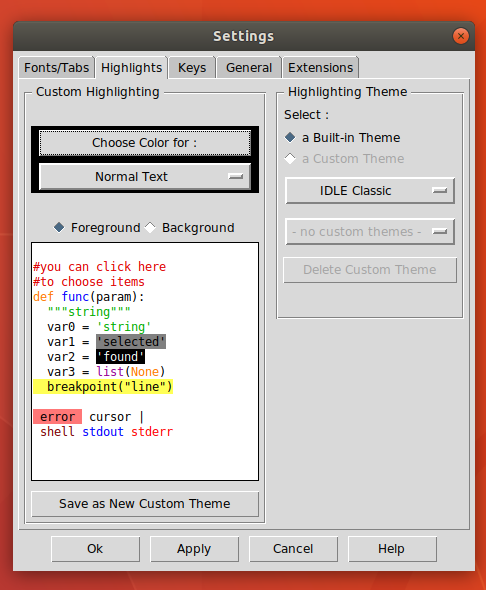Select the Background radio button
The image size is (486, 590).
tap(150, 227)
